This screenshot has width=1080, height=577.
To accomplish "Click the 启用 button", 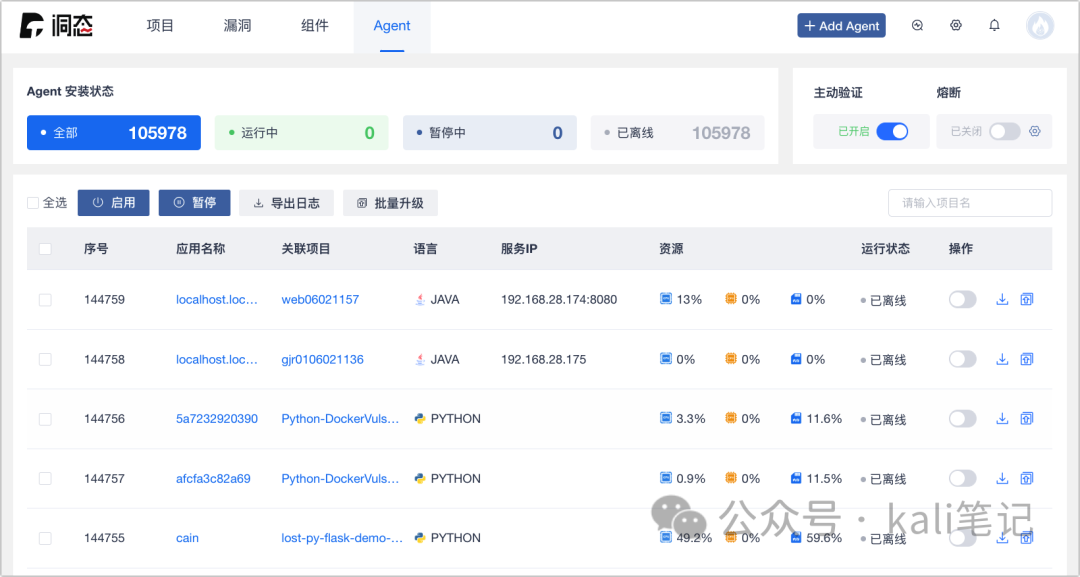I will tap(114, 202).
